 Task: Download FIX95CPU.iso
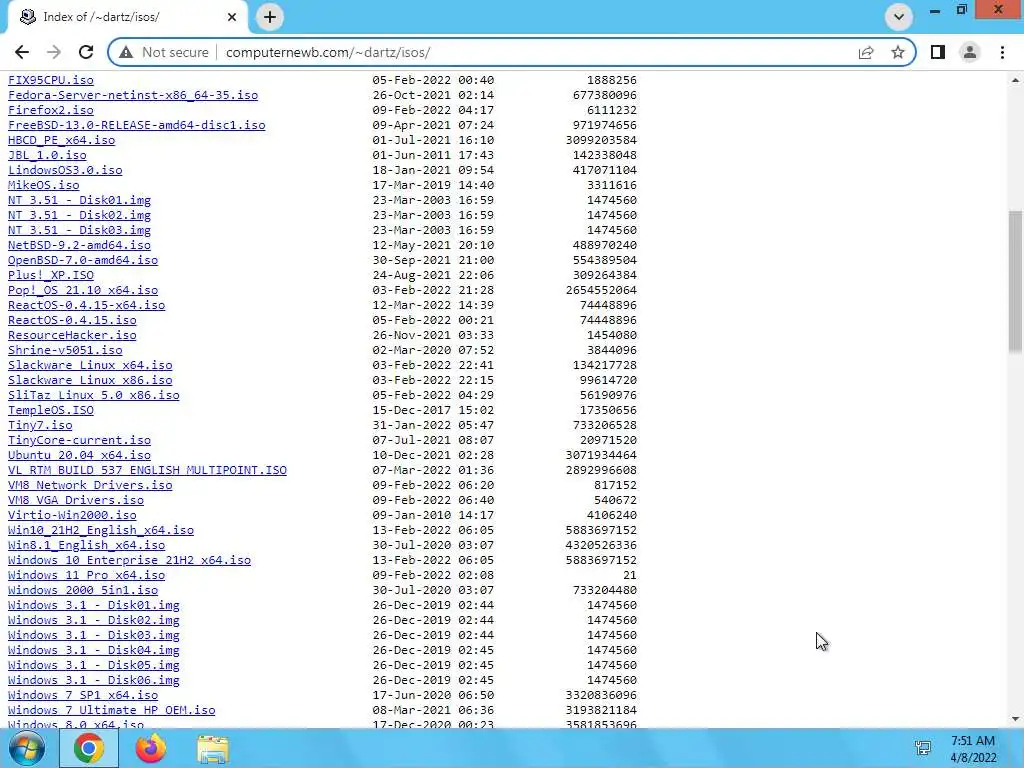coord(51,80)
